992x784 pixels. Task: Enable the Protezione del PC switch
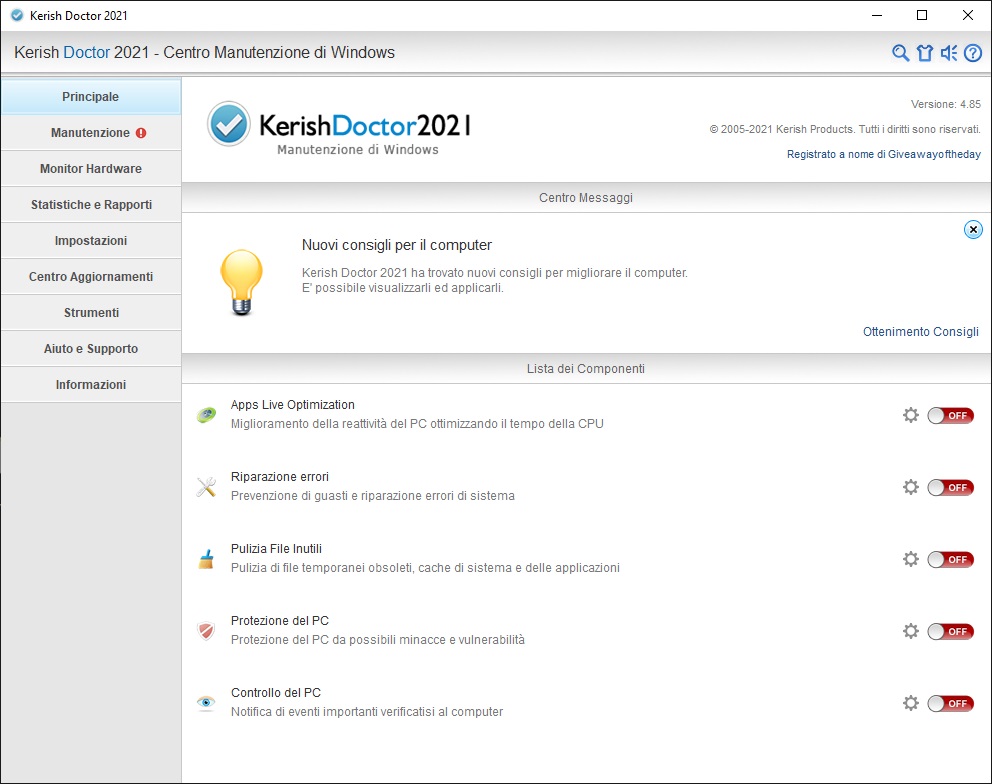pyautogui.click(x=951, y=631)
